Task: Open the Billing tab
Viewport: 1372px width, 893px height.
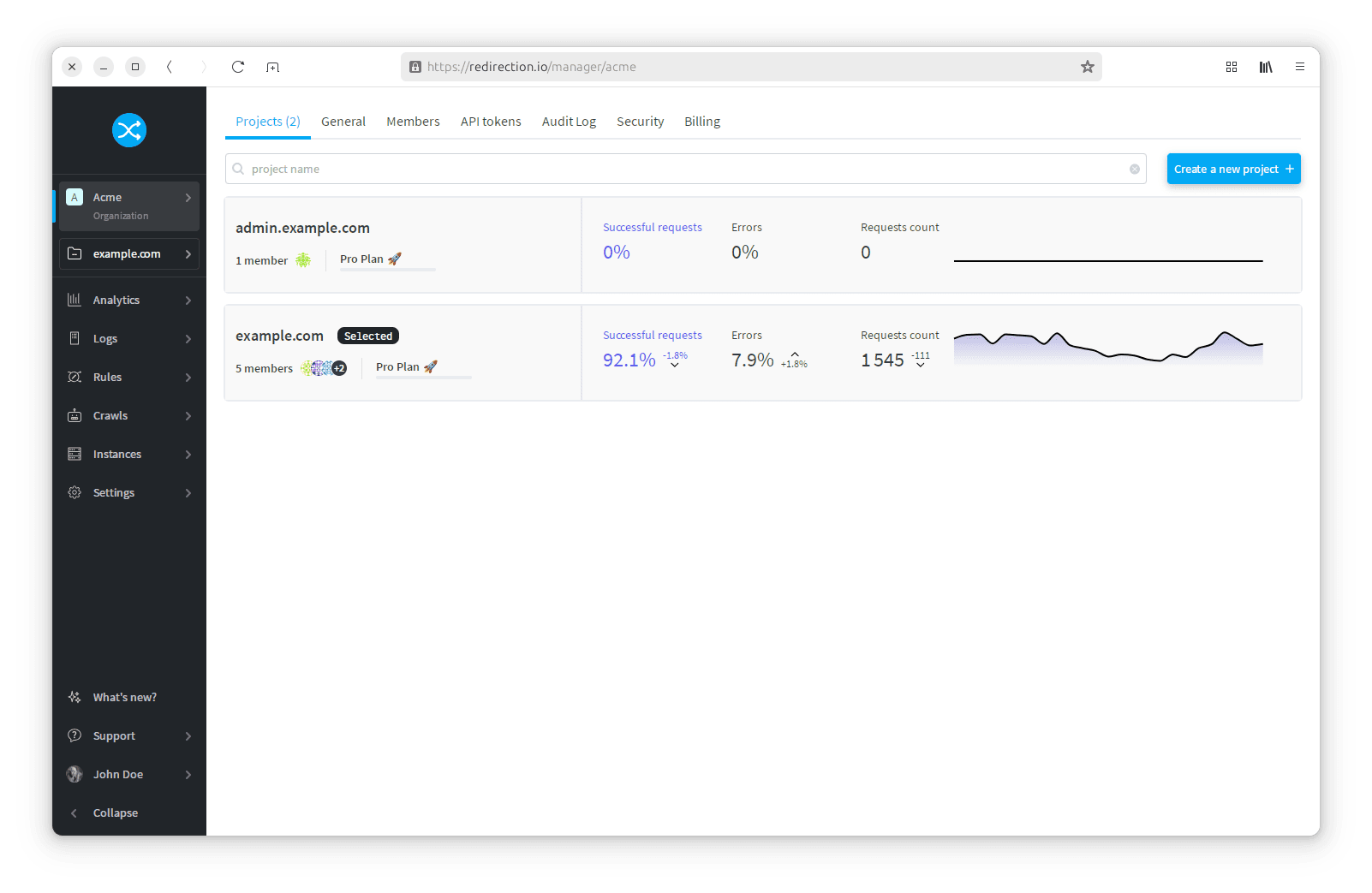Action: [x=702, y=122]
